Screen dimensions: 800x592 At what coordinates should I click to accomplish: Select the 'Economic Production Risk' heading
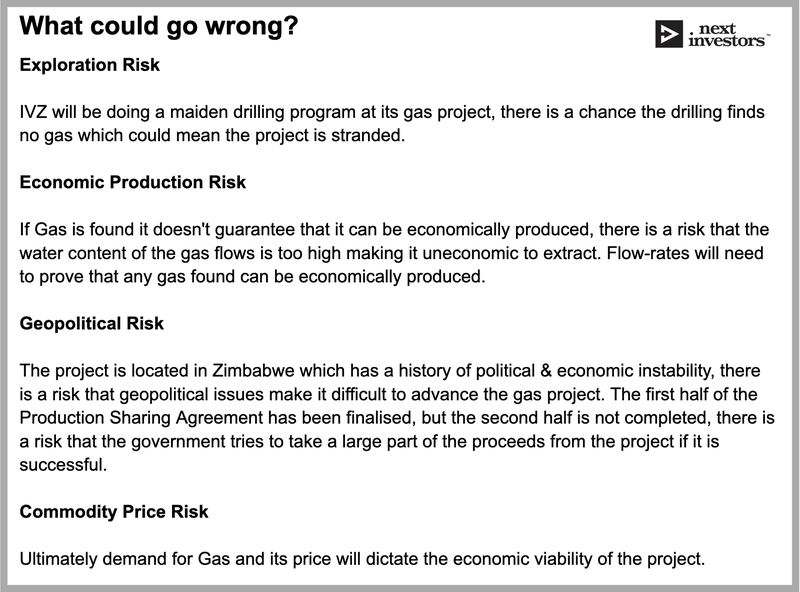(x=133, y=182)
